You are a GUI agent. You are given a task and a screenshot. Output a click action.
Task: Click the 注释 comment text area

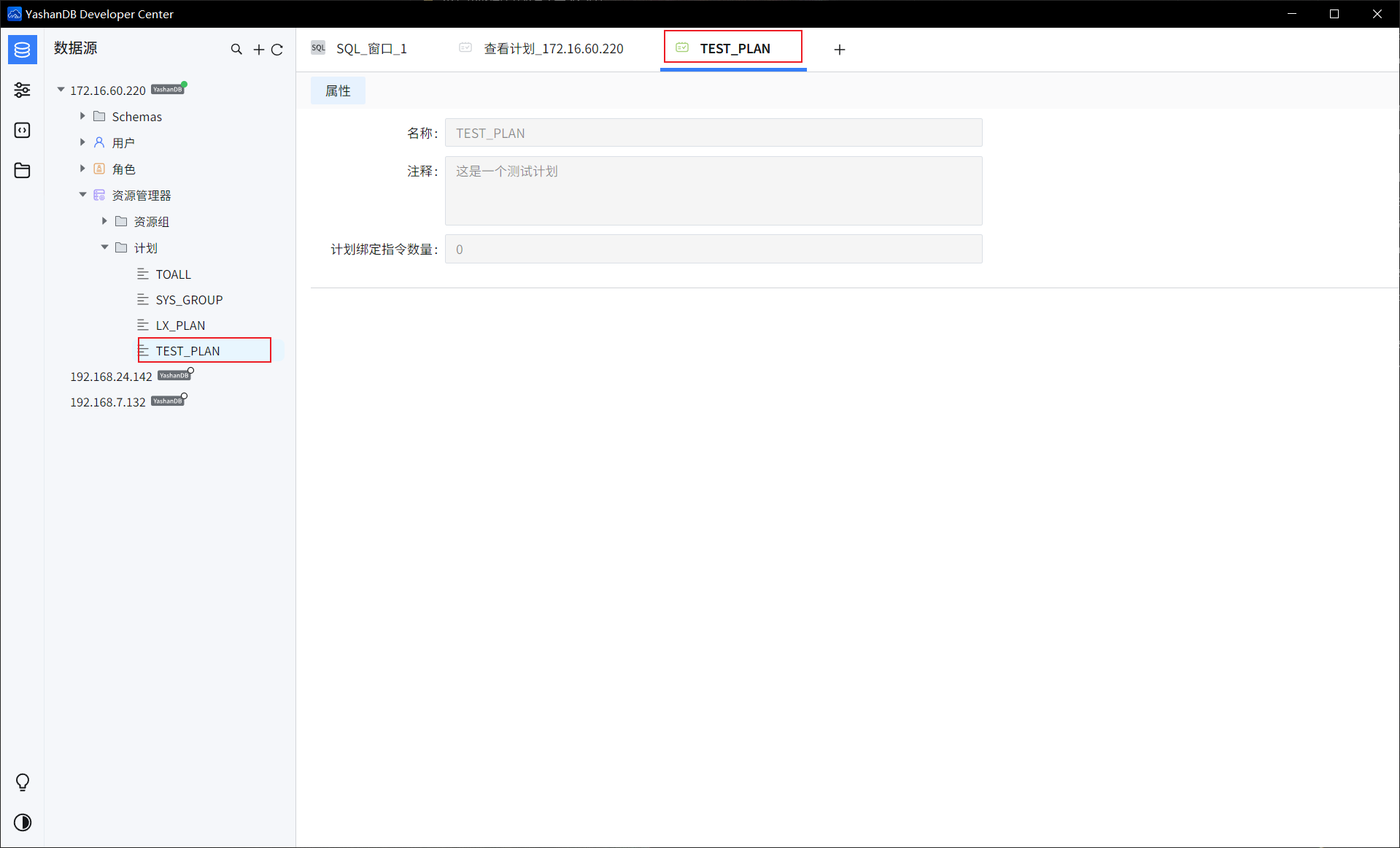click(x=713, y=190)
